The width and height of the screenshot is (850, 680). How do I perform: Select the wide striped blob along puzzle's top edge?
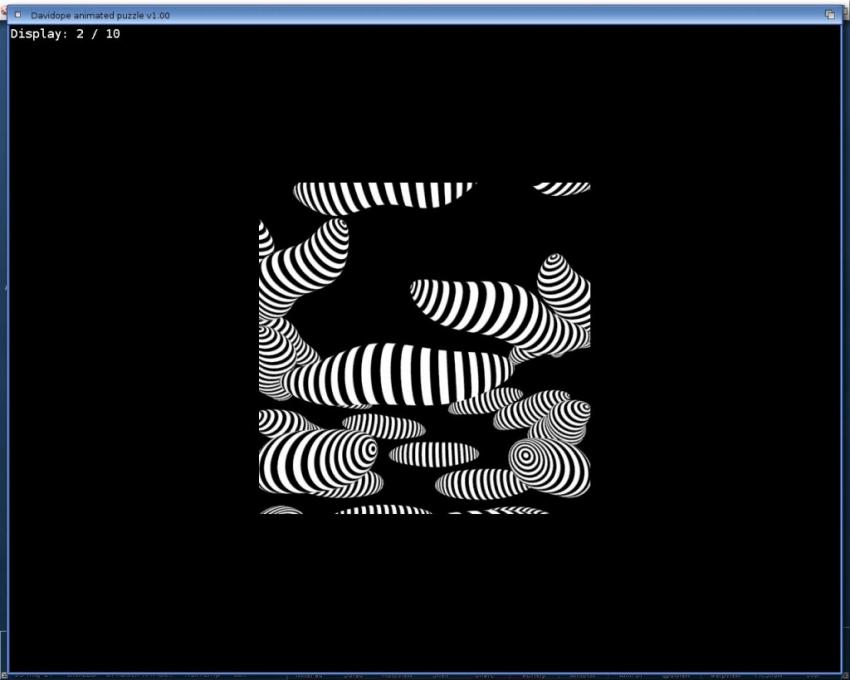(385, 195)
